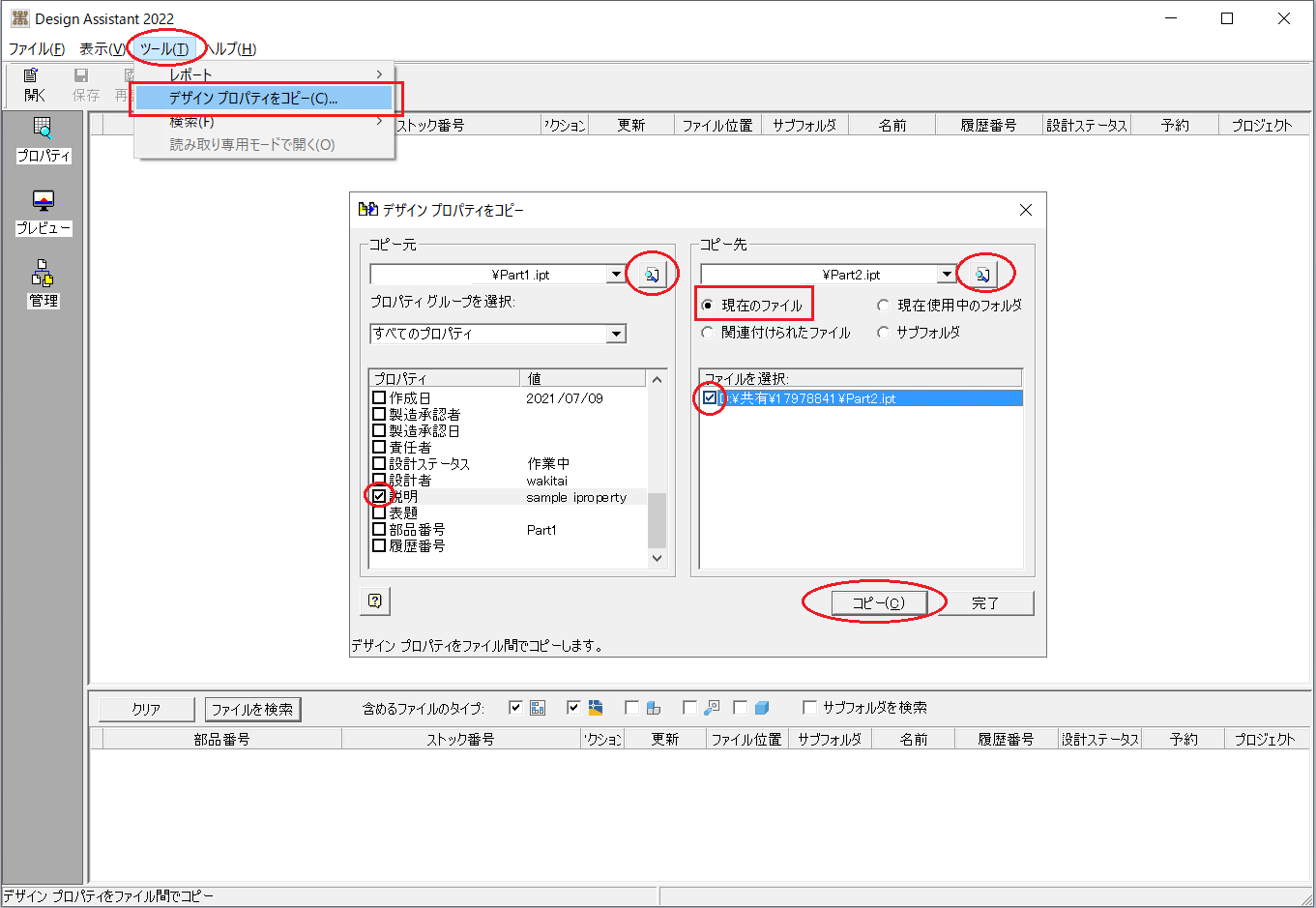Select the サブフォルダ radio option
Screen dimensions: 1316x908
tap(883, 333)
